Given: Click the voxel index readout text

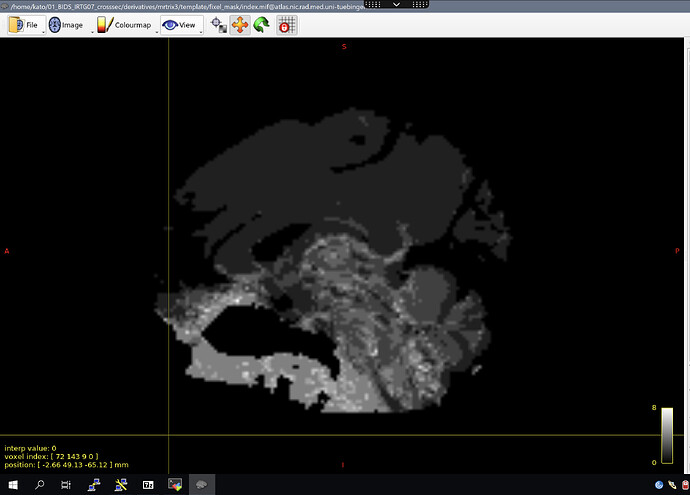Looking at the screenshot, I should (x=50, y=456).
